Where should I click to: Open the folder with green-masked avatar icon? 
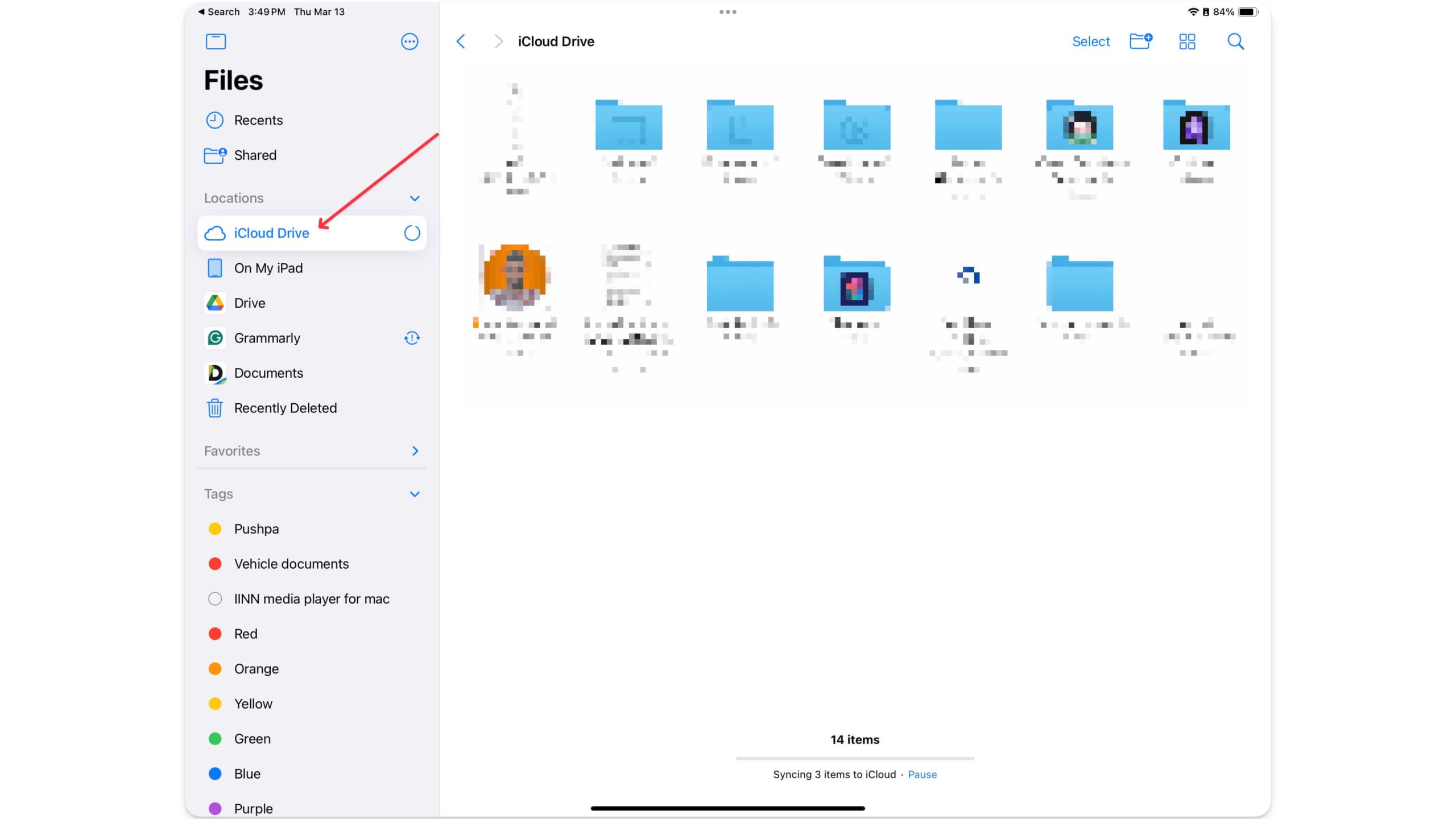click(x=1079, y=125)
